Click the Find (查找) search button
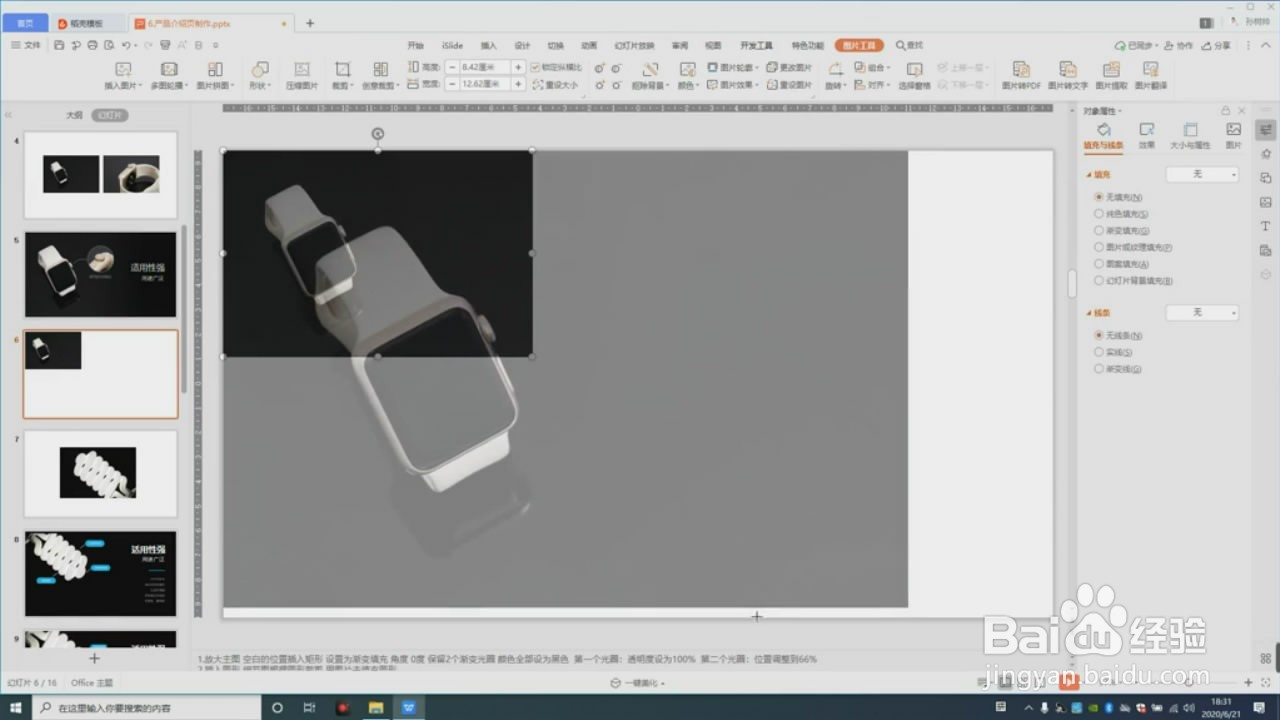This screenshot has height=720, width=1280. pos(909,45)
